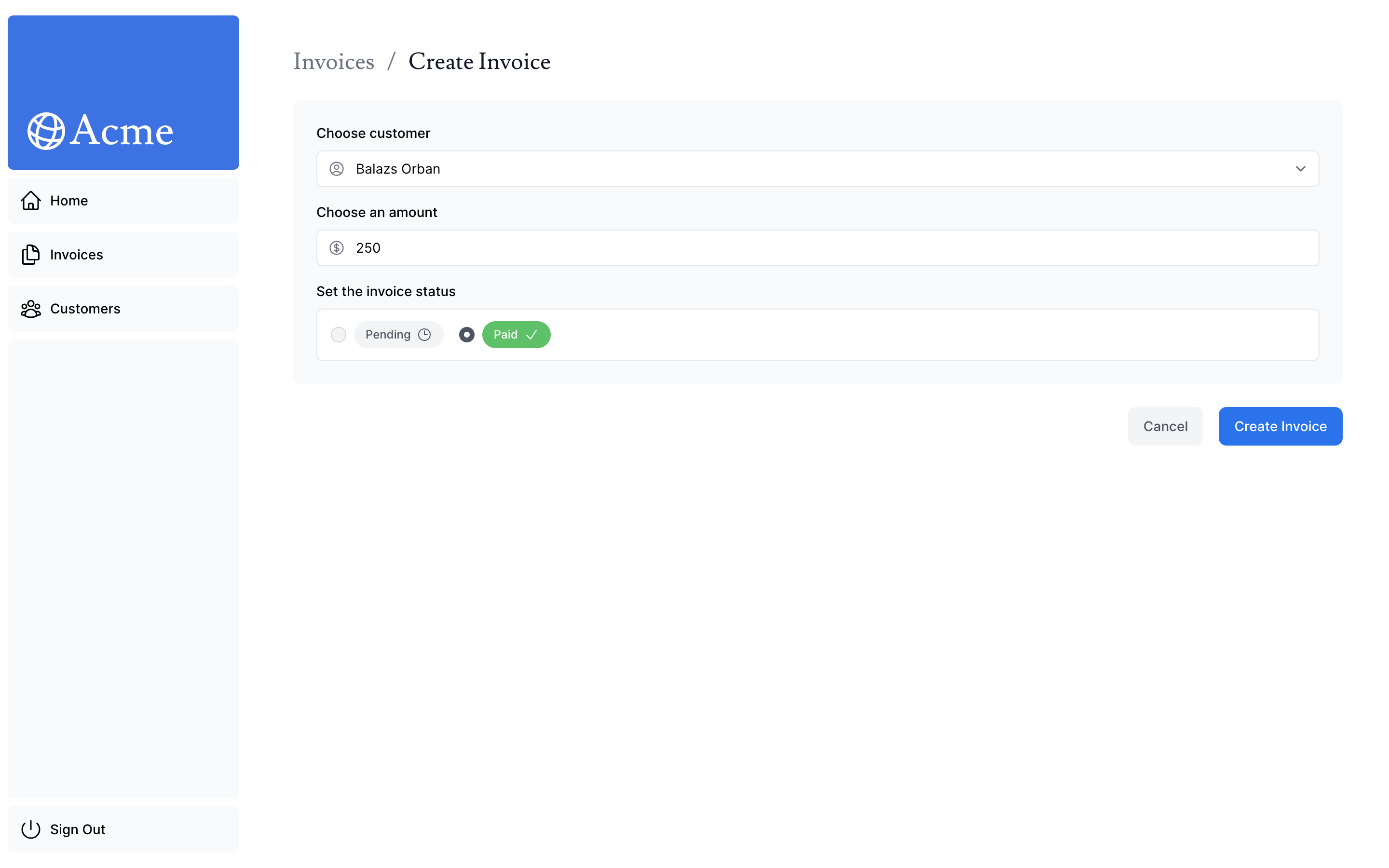Click the Create Invoice button
1389x868 pixels.
1280,426
